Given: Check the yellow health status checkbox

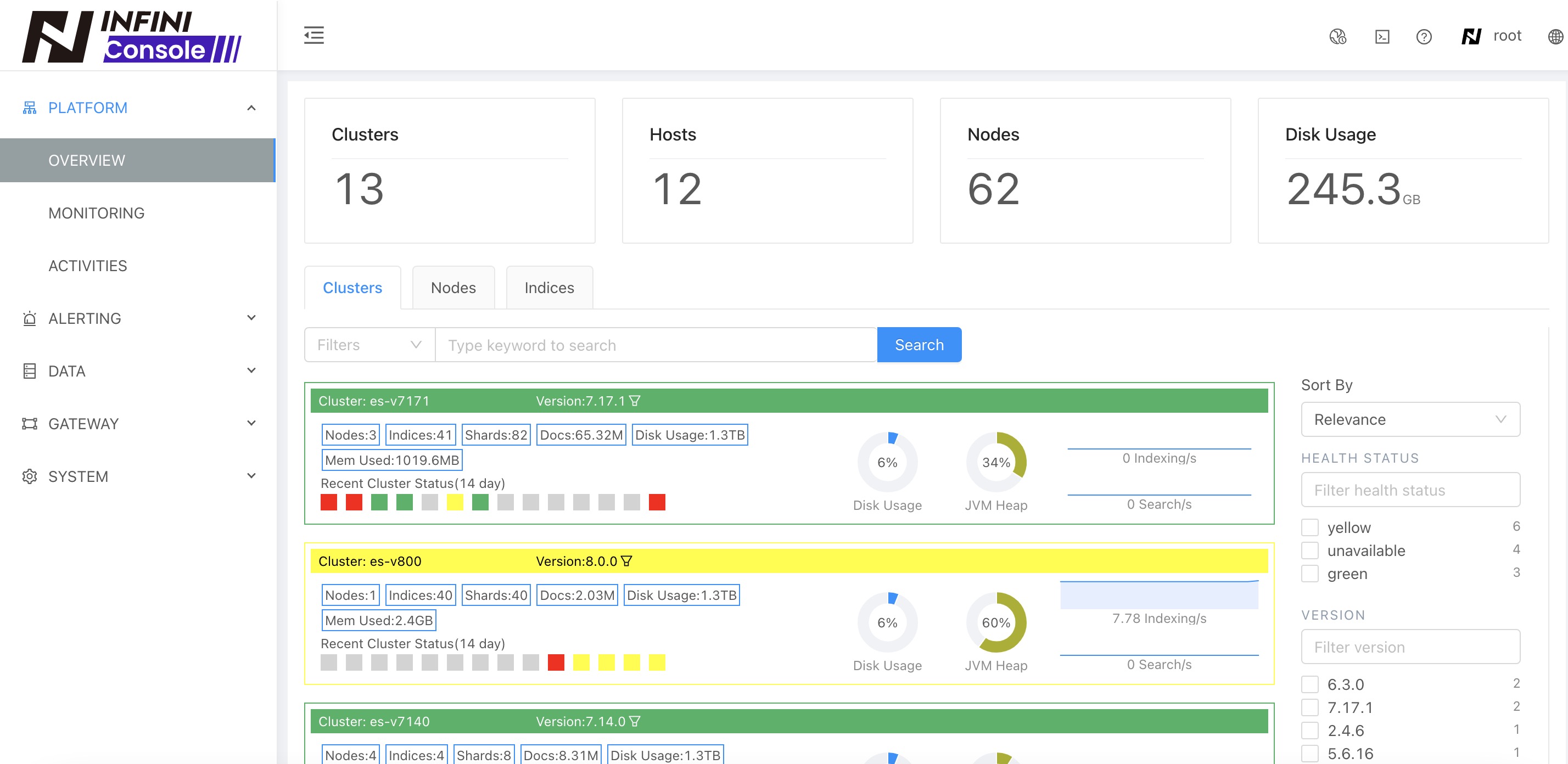Looking at the screenshot, I should coord(1309,527).
